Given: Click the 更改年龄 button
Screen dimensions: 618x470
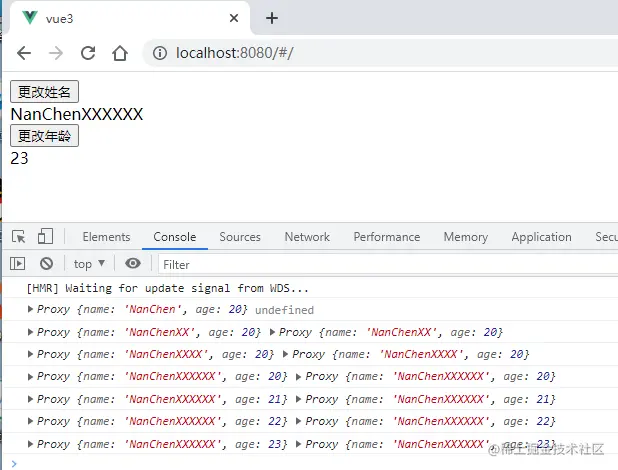Looking at the screenshot, I should click(44, 136).
